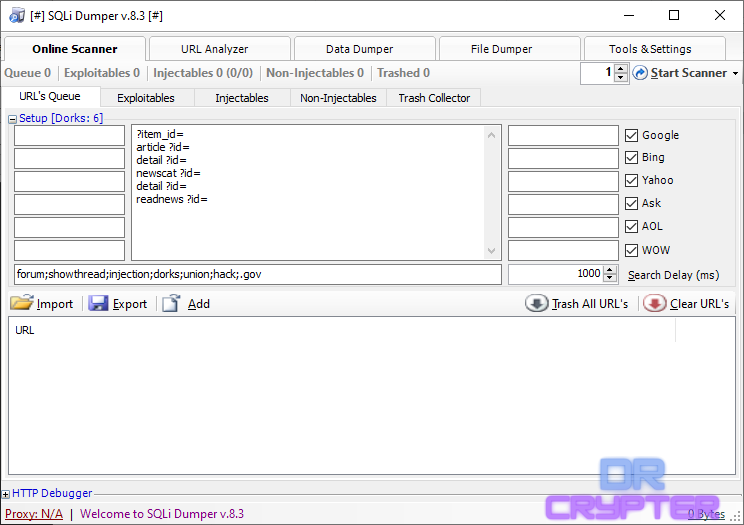
Task: Select the URL's Queue sub-tab
Action: point(50,96)
